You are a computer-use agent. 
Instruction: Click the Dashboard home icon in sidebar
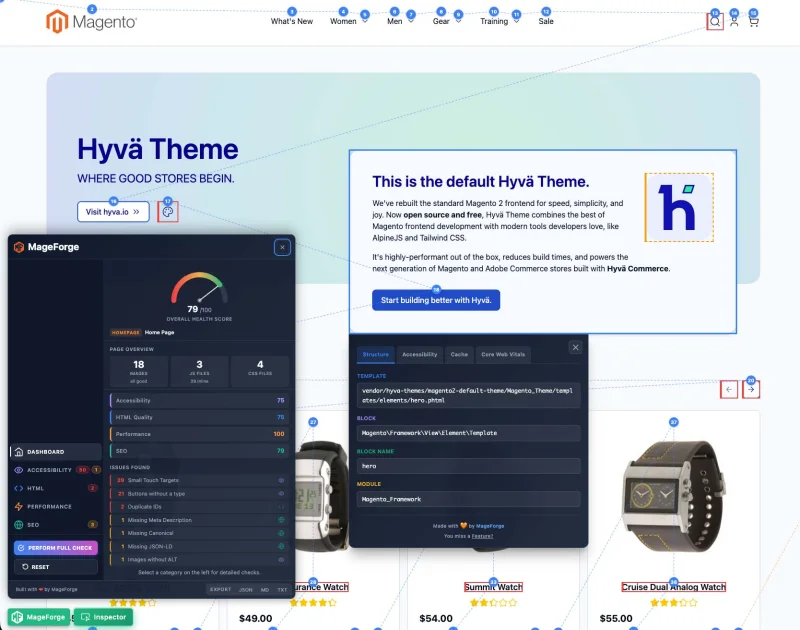point(19,451)
